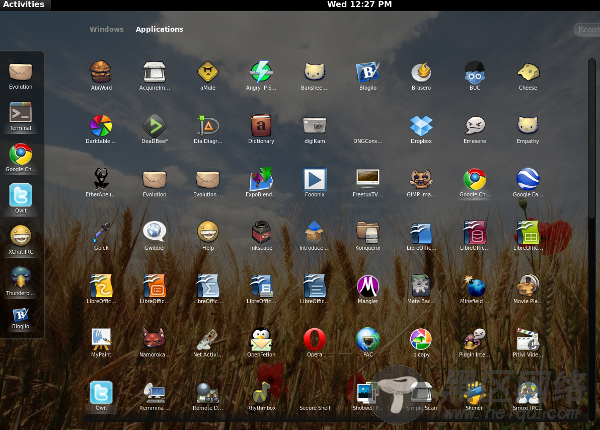The height and width of the screenshot is (430, 600).
Task: Launch Net Activity Viewer
Action: tap(208, 342)
